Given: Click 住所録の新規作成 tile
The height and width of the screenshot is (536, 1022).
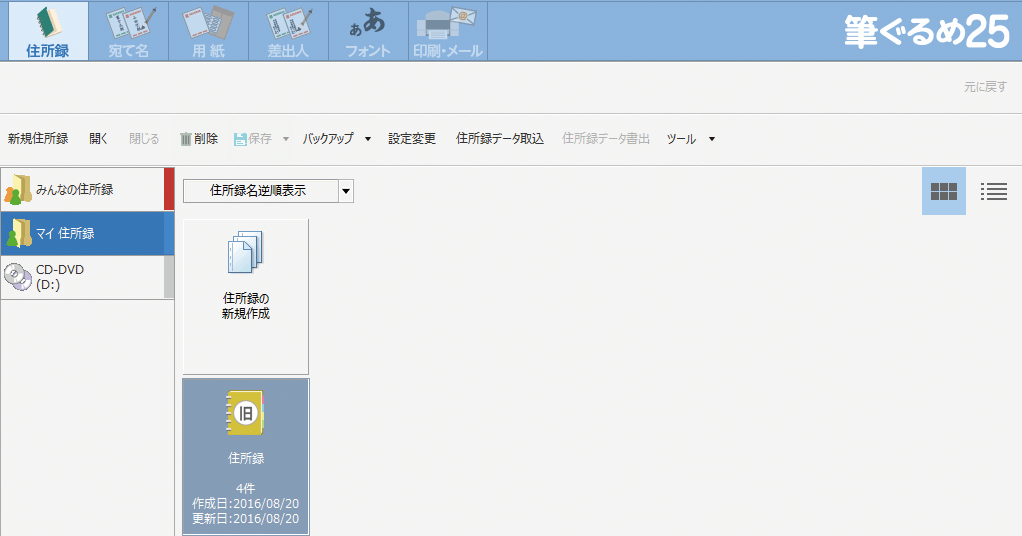Looking at the screenshot, I should pos(246,297).
